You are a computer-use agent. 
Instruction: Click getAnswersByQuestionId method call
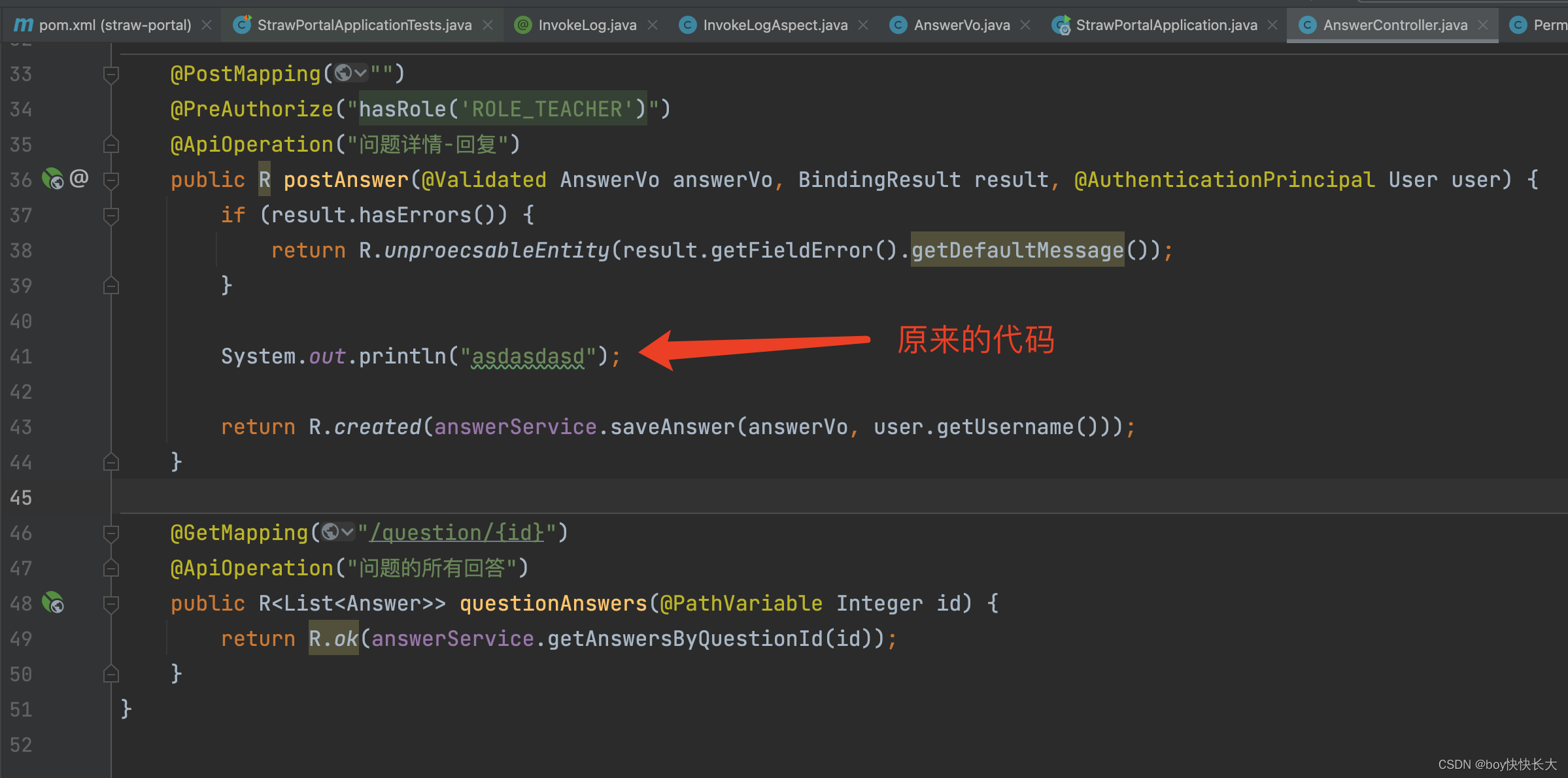(685, 639)
